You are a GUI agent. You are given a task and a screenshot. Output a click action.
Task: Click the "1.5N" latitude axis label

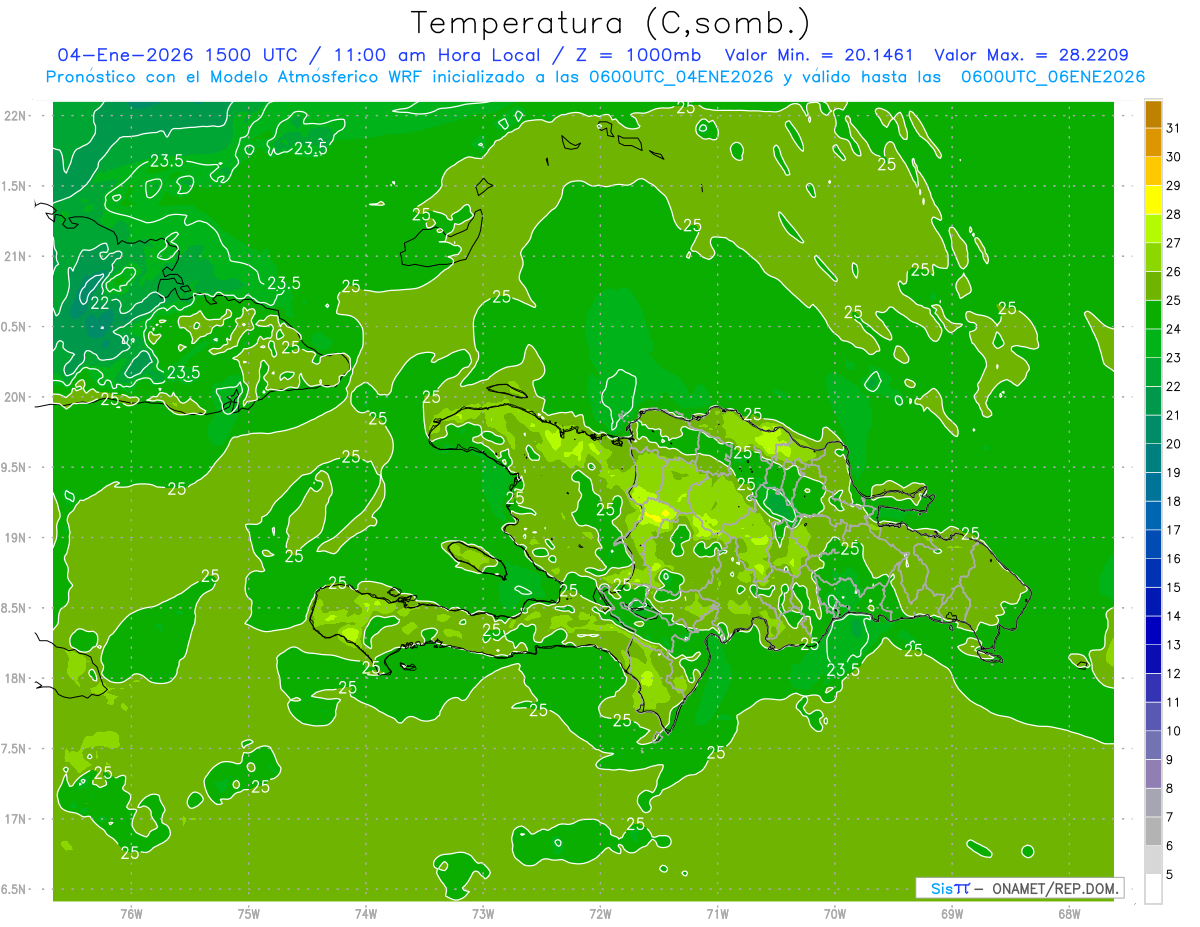14,186
